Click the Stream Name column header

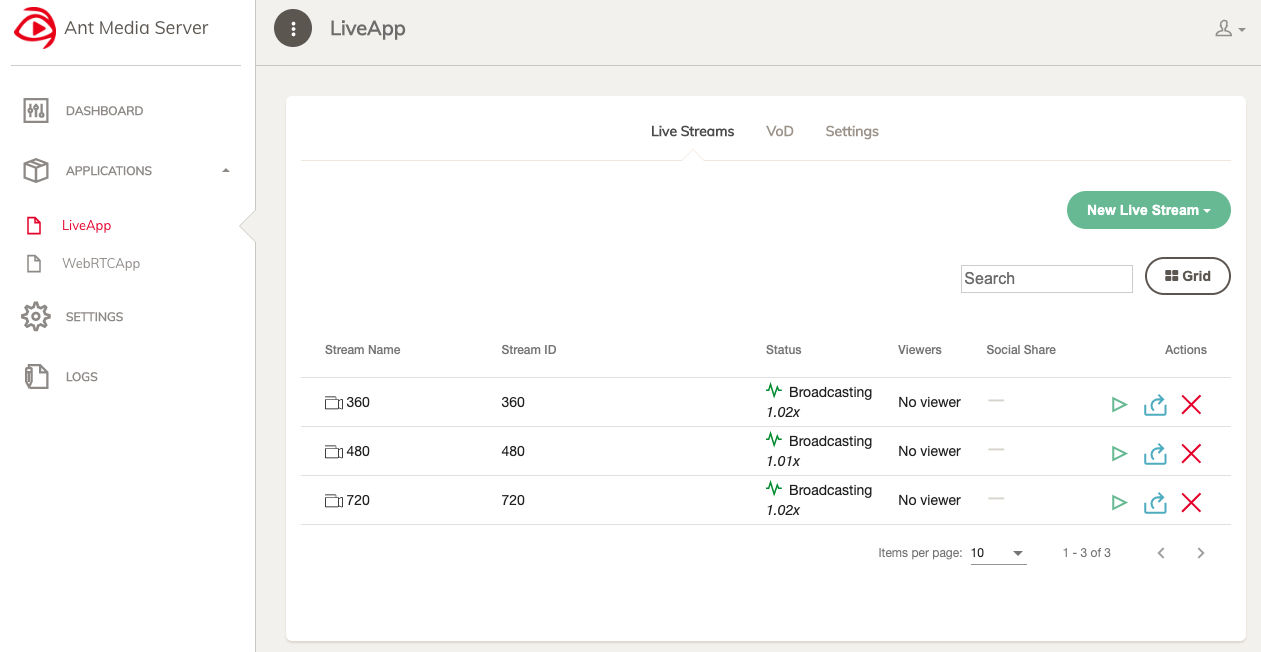[362, 350]
